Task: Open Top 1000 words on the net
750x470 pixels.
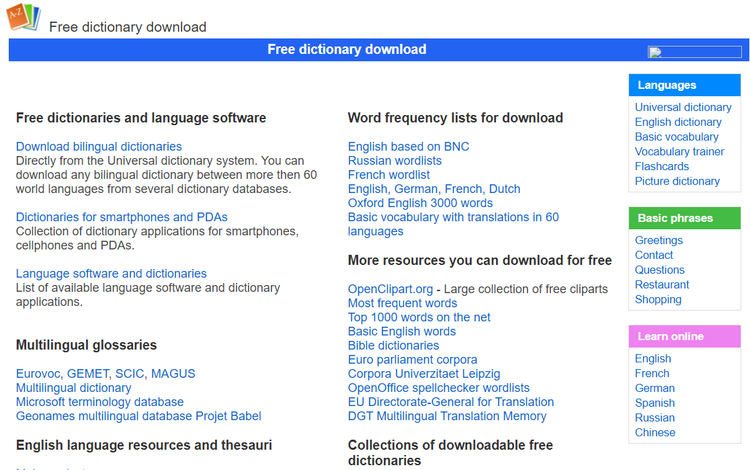Action: coord(419,317)
